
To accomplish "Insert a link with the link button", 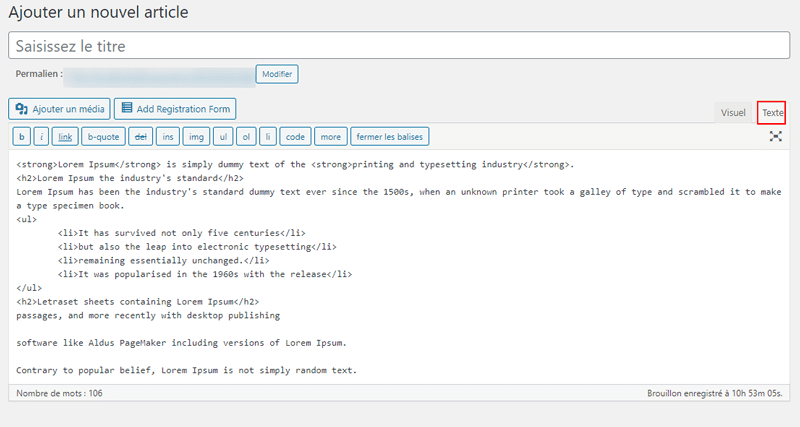I will [x=65, y=136].
